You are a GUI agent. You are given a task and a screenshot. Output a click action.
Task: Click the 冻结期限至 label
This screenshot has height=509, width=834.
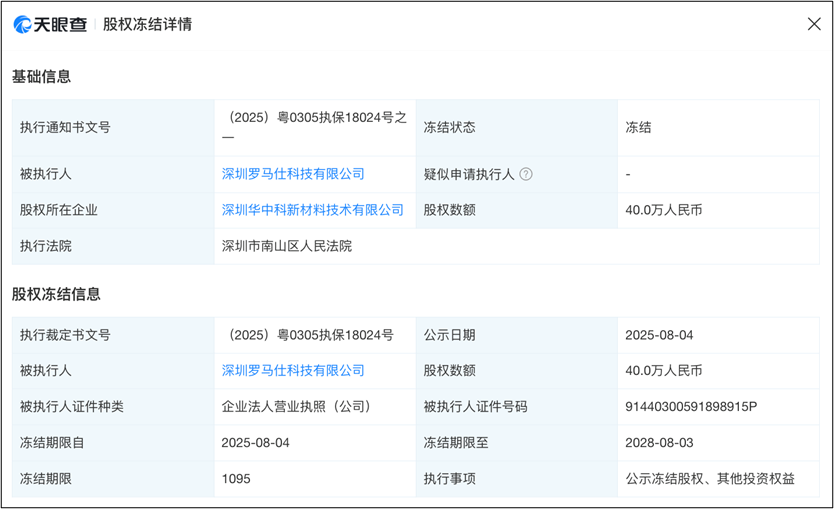pyautogui.click(x=456, y=443)
